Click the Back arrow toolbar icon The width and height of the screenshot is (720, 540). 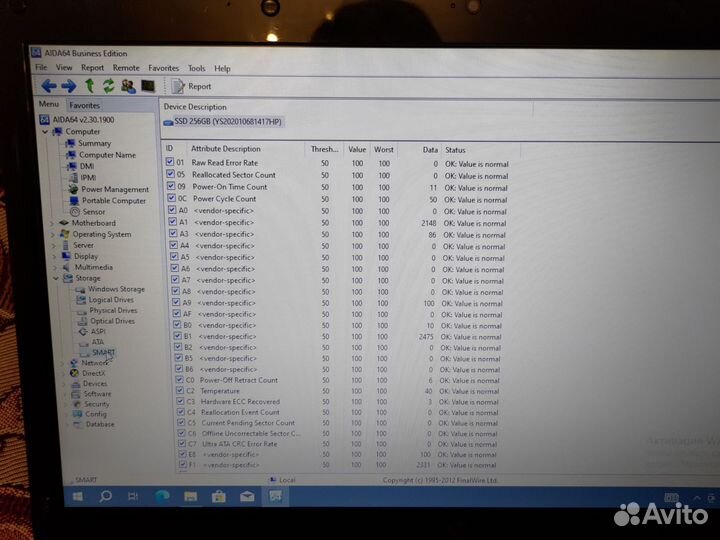pyautogui.click(x=49, y=85)
